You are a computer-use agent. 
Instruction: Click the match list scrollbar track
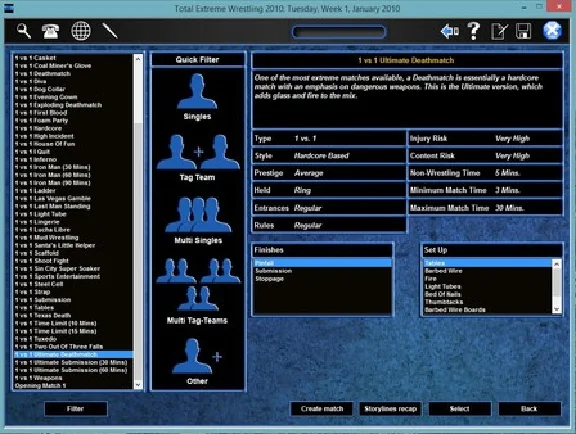click(138, 252)
